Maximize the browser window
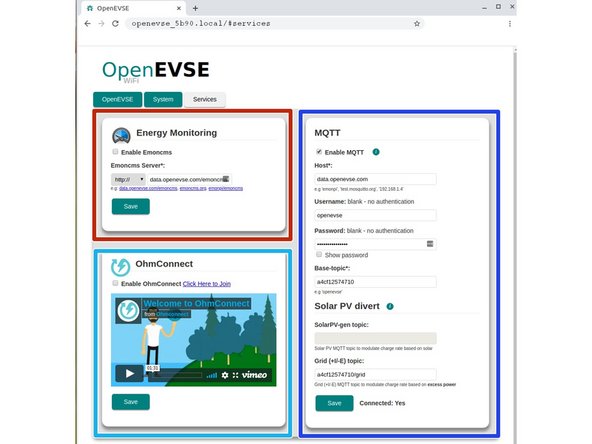The width and height of the screenshot is (592, 444). click(x=498, y=6)
